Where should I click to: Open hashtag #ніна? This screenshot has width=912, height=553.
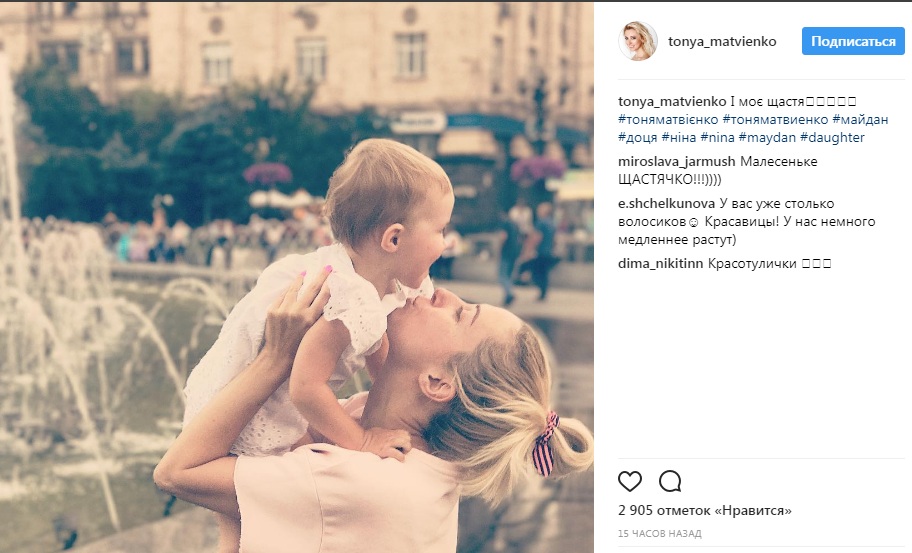pos(679,138)
